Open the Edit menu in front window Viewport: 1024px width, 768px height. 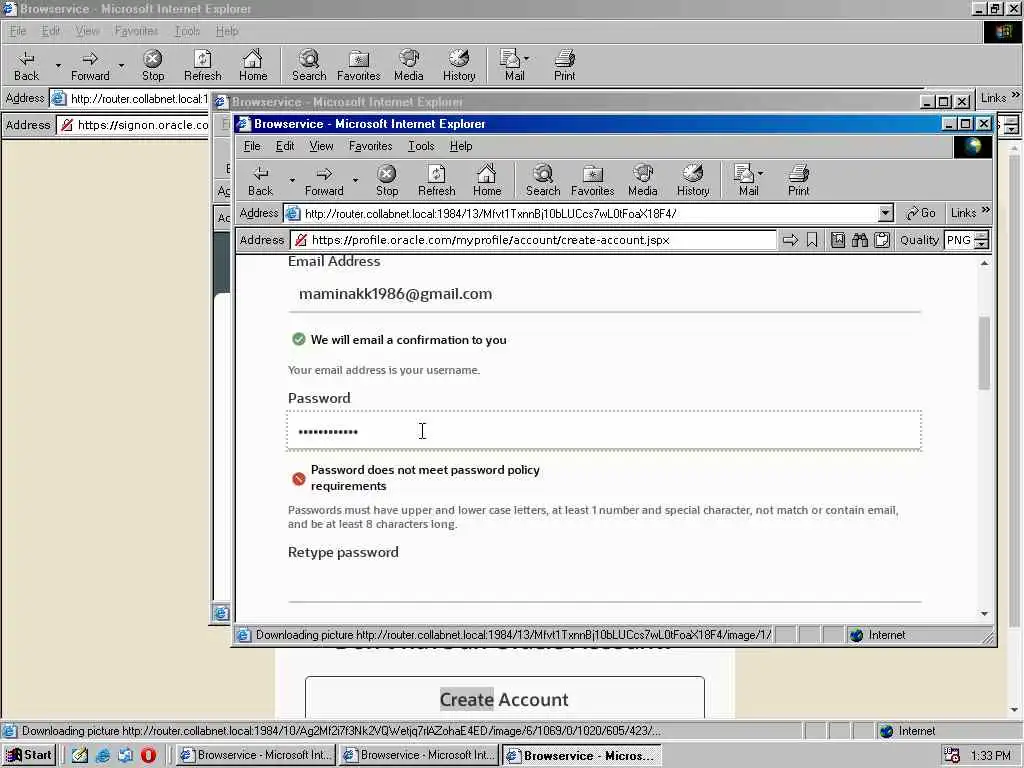(285, 146)
